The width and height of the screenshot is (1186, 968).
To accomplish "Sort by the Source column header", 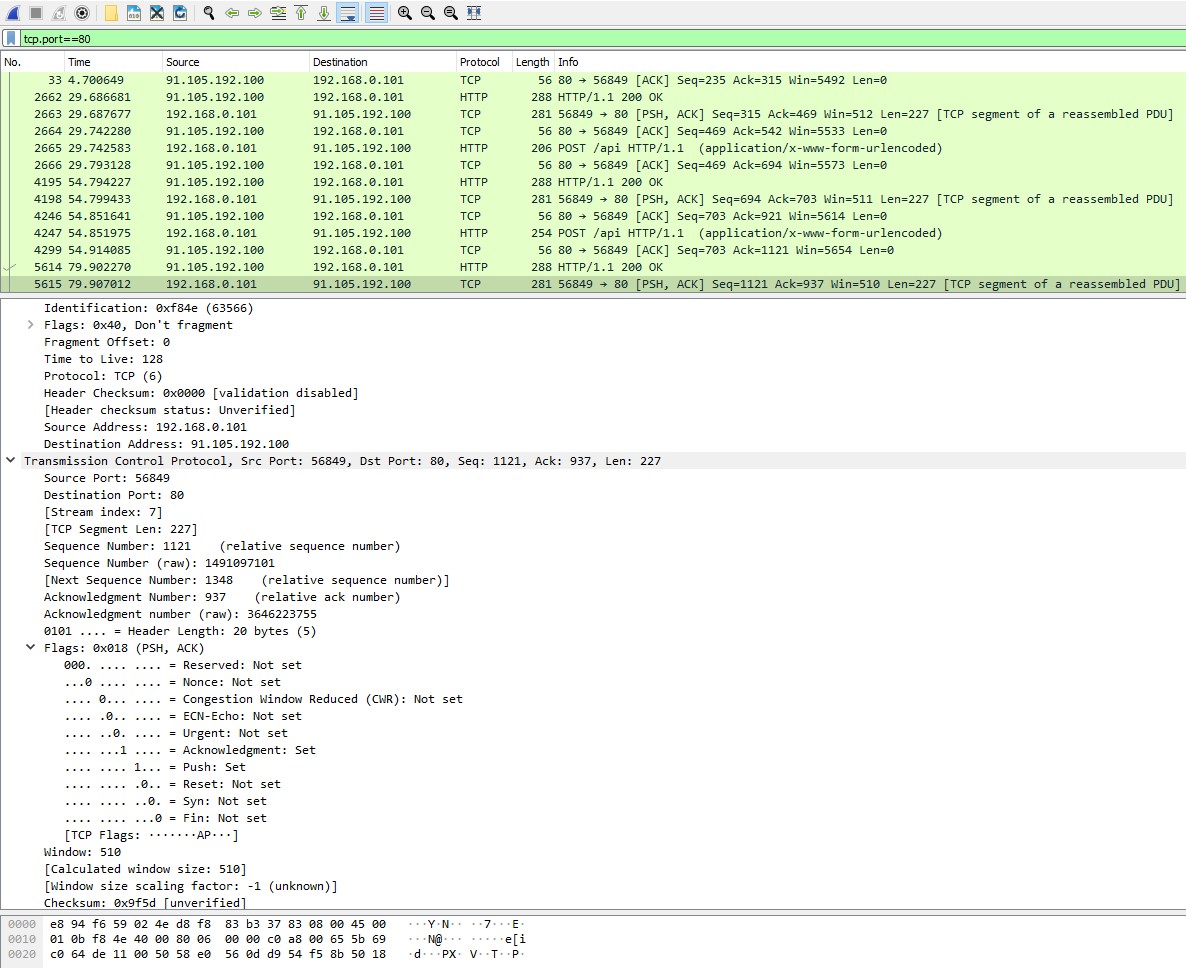I will [x=235, y=62].
